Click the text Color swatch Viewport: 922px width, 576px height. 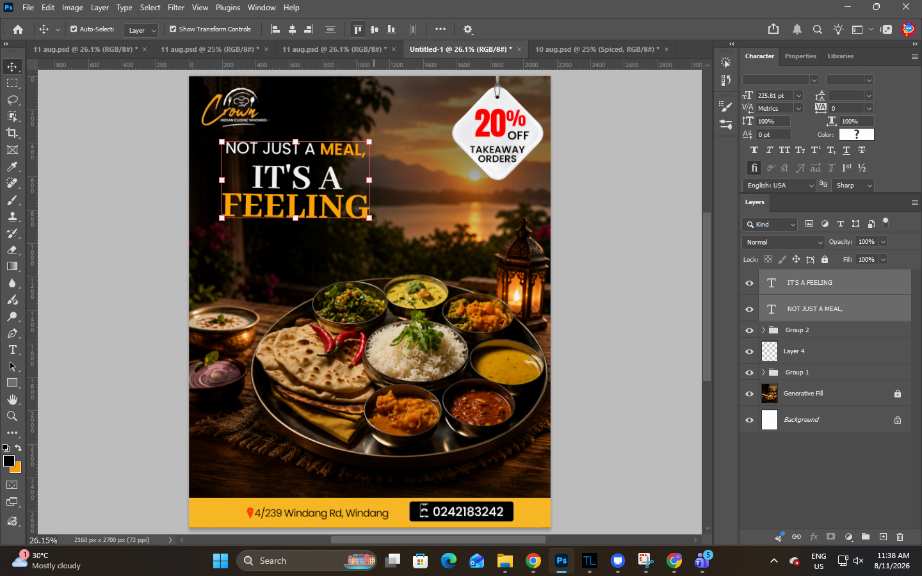click(x=856, y=135)
